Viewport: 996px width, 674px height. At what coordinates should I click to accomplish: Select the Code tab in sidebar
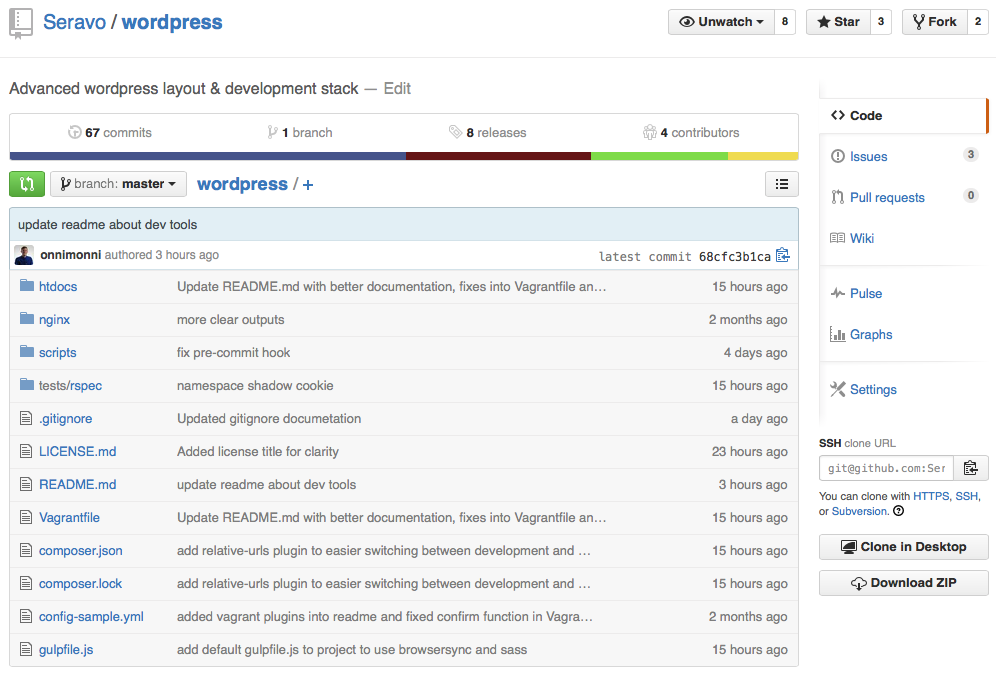click(x=903, y=116)
